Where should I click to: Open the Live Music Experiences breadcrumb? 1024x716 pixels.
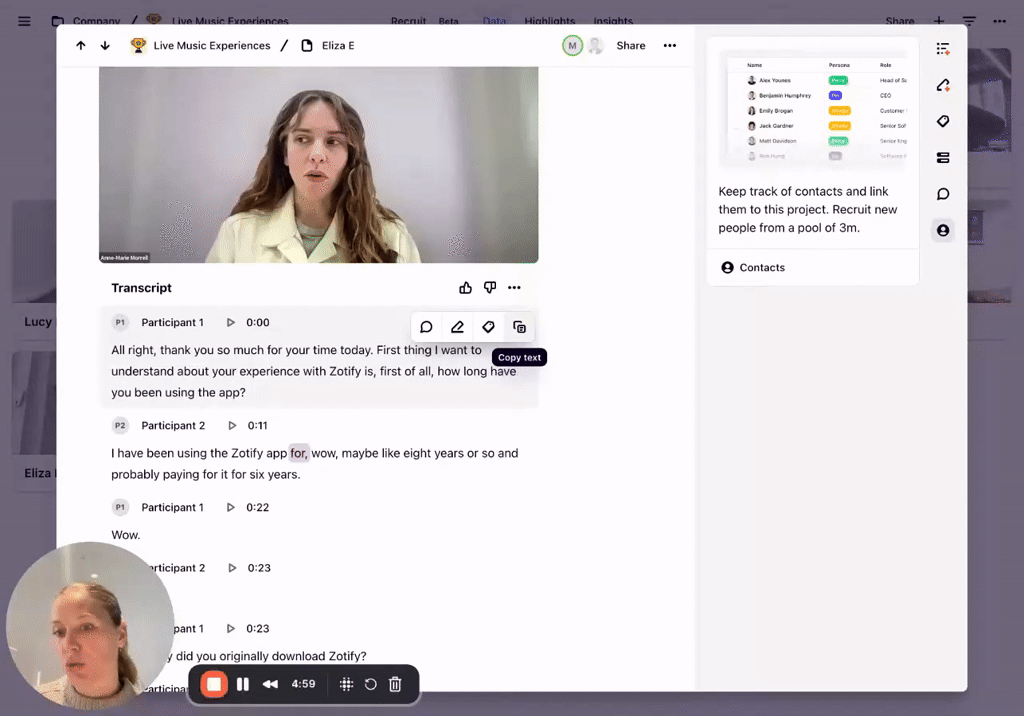[211, 46]
